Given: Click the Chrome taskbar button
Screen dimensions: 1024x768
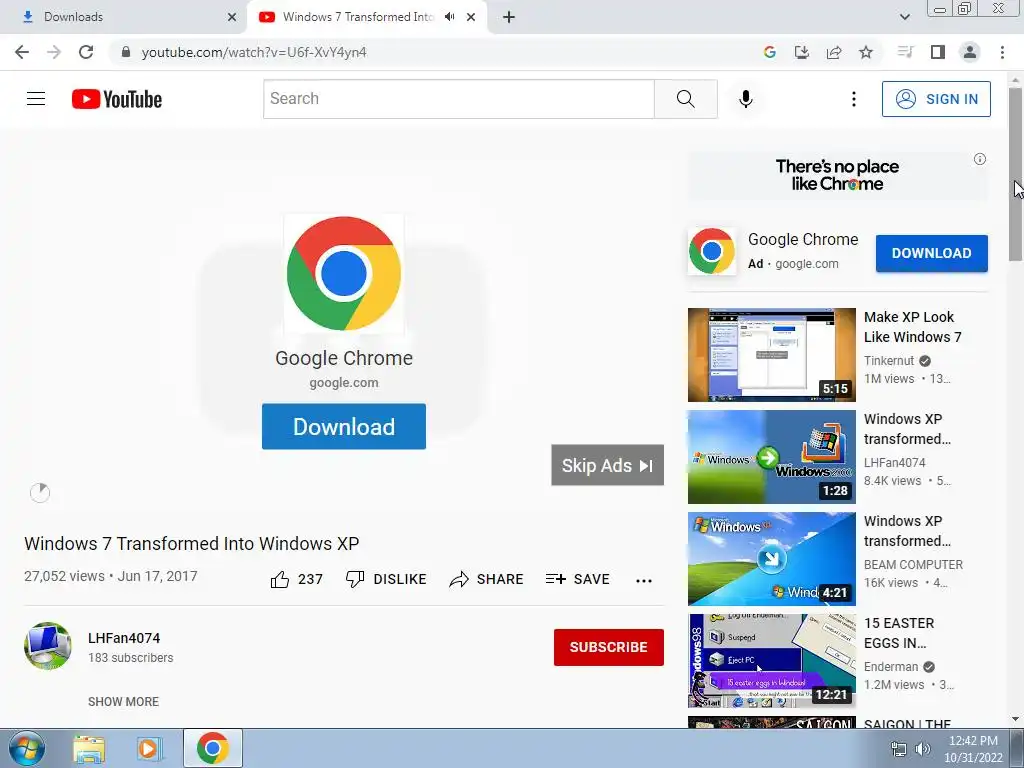Looking at the screenshot, I should pyautogui.click(x=213, y=748).
